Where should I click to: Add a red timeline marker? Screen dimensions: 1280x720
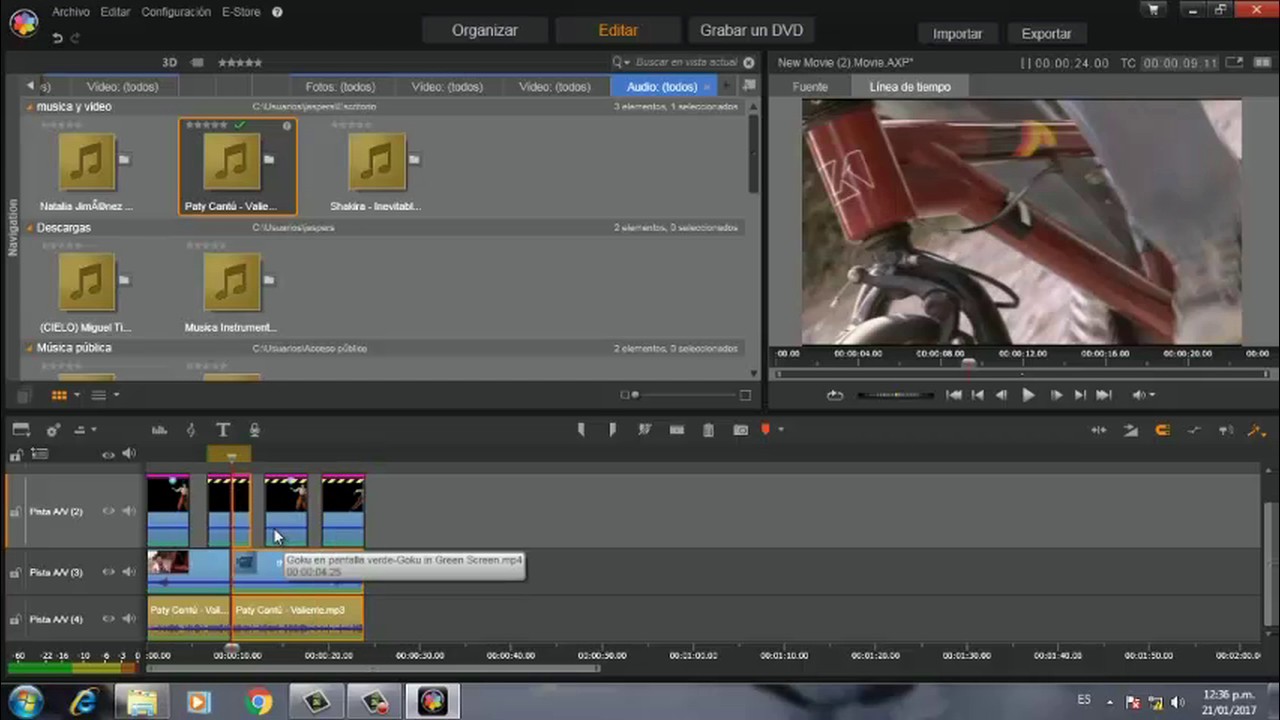coord(766,430)
